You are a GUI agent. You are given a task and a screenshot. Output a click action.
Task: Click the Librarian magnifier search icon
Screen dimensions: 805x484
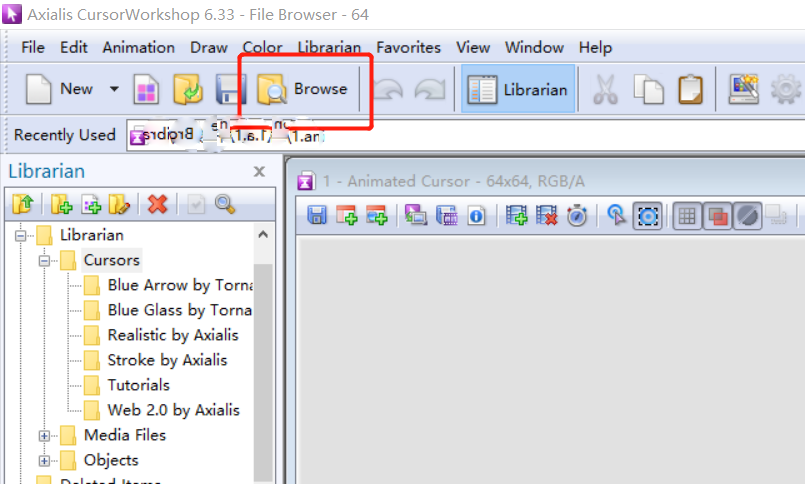click(x=225, y=204)
